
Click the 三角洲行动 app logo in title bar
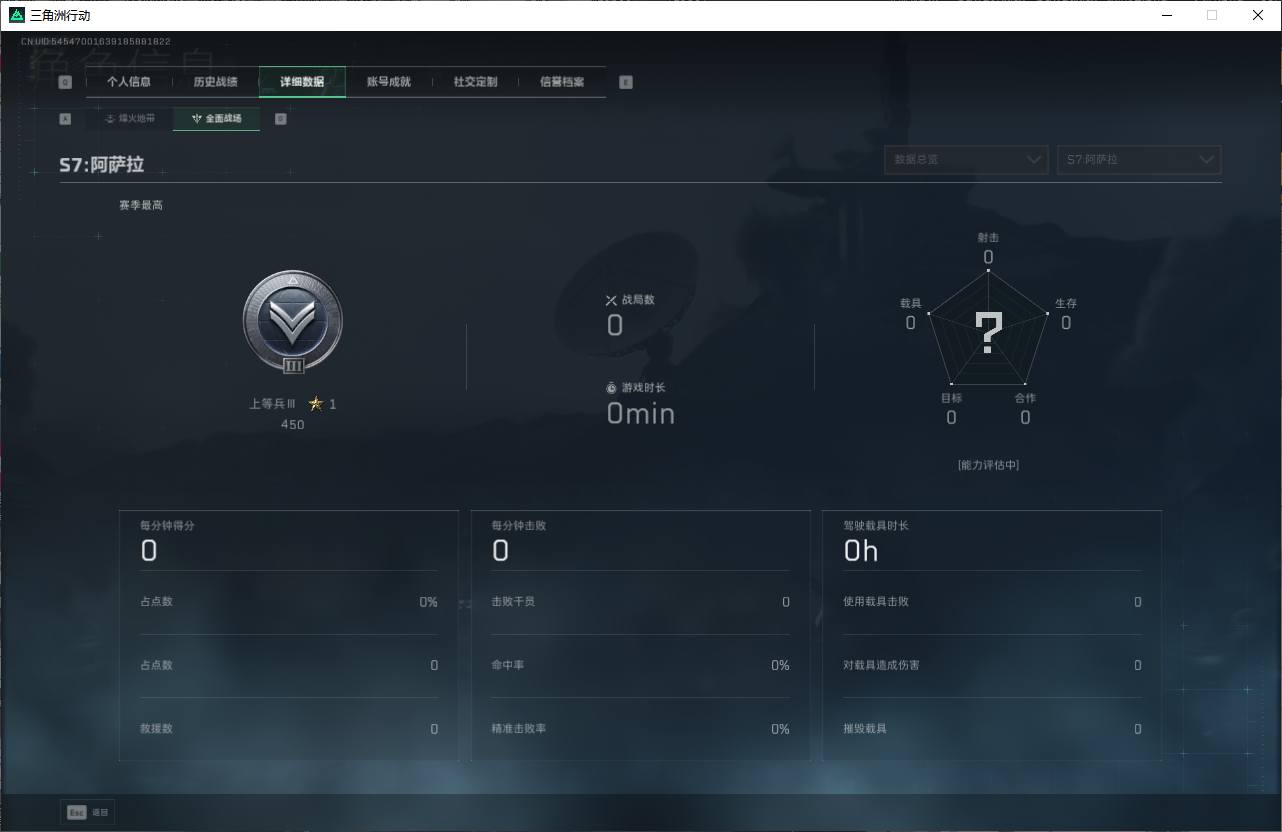click(x=17, y=15)
